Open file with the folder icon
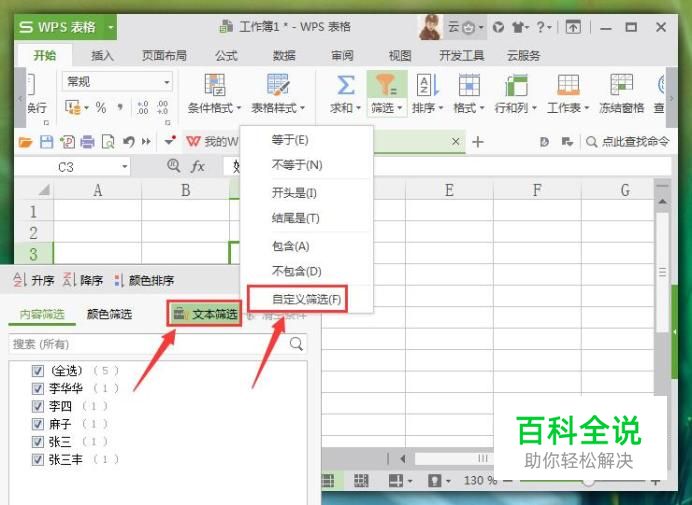 [26, 142]
